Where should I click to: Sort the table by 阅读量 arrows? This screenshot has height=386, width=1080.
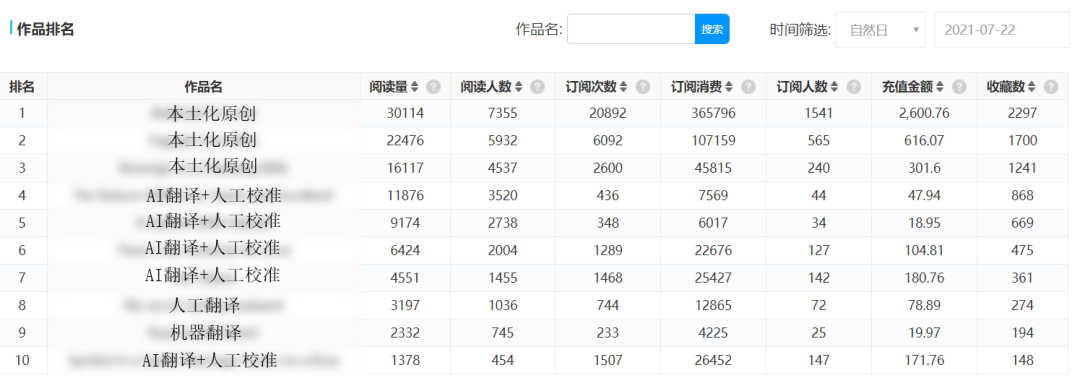(414, 87)
